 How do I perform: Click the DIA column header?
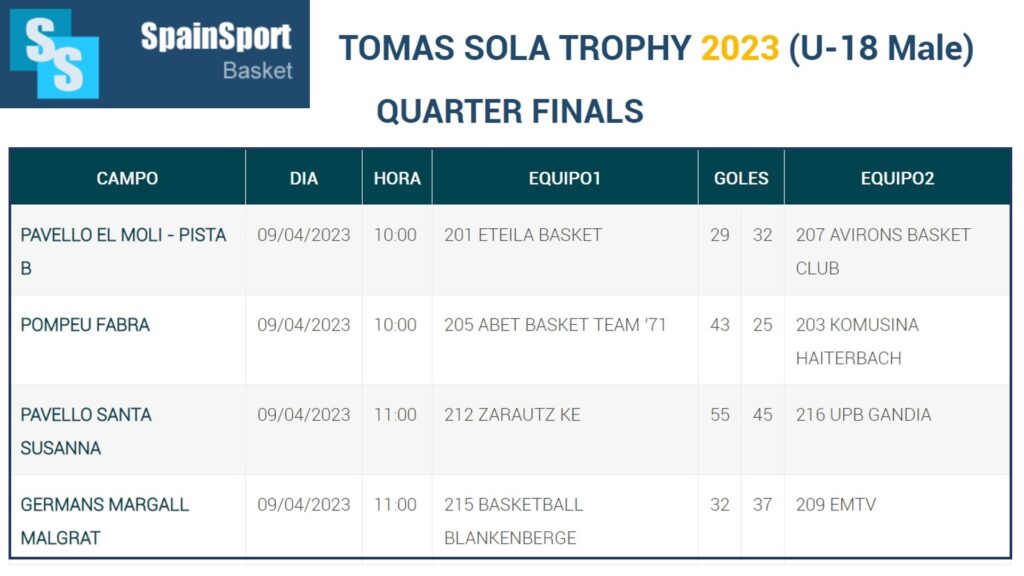point(303,178)
